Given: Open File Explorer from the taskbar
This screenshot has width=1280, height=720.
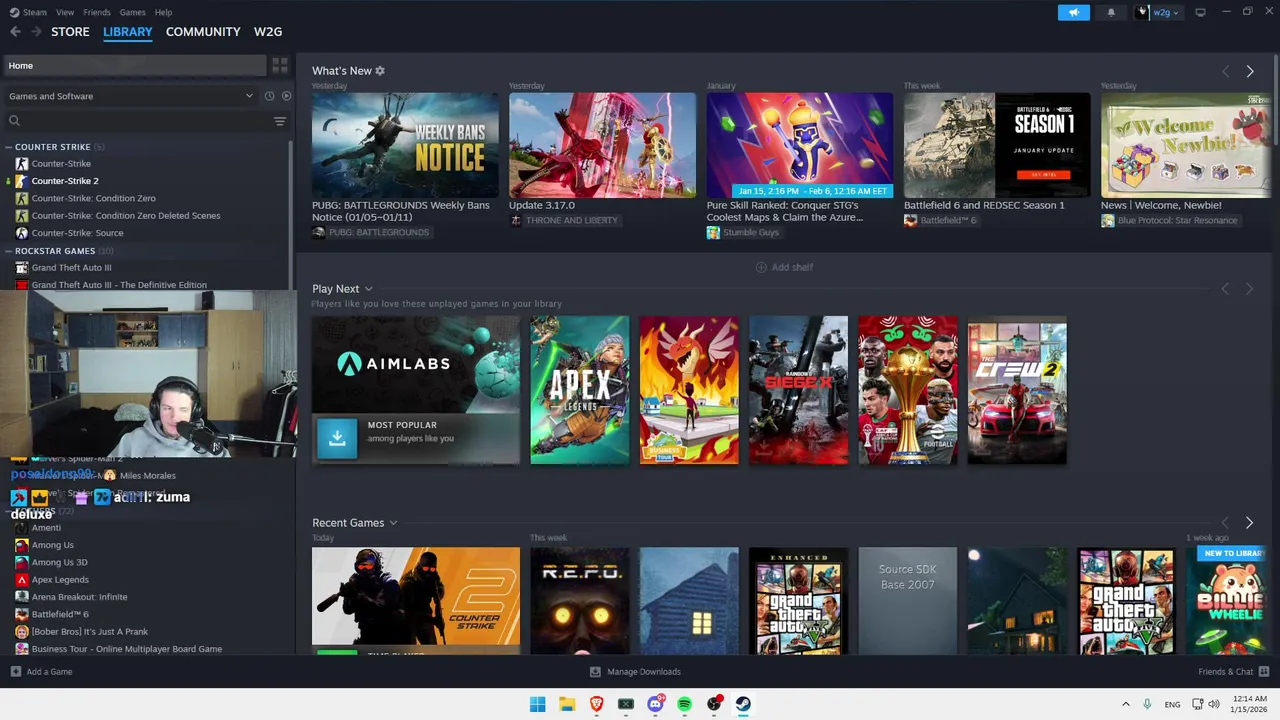Looking at the screenshot, I should pyautogui.click(x=567, y=704).
